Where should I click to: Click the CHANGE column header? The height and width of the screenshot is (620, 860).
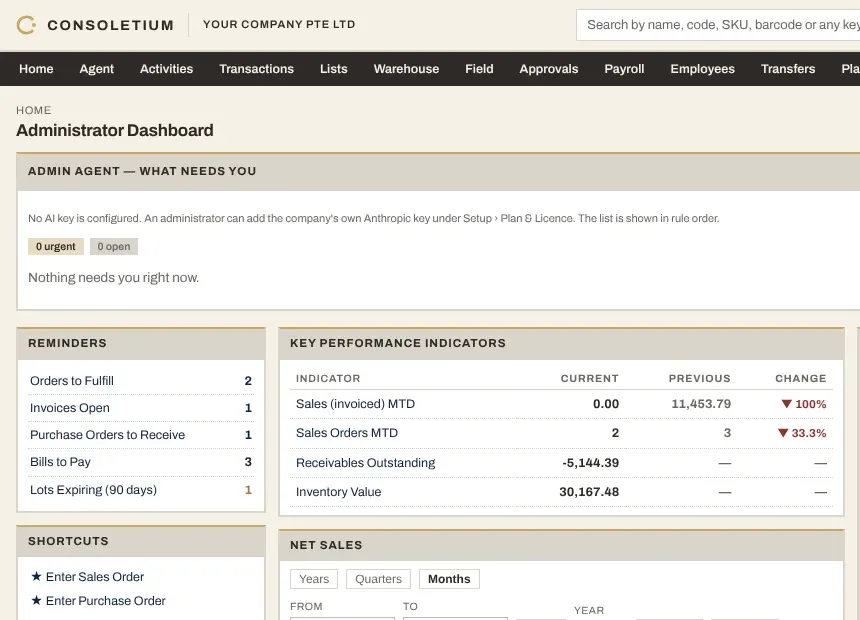(x=800, y=378)
